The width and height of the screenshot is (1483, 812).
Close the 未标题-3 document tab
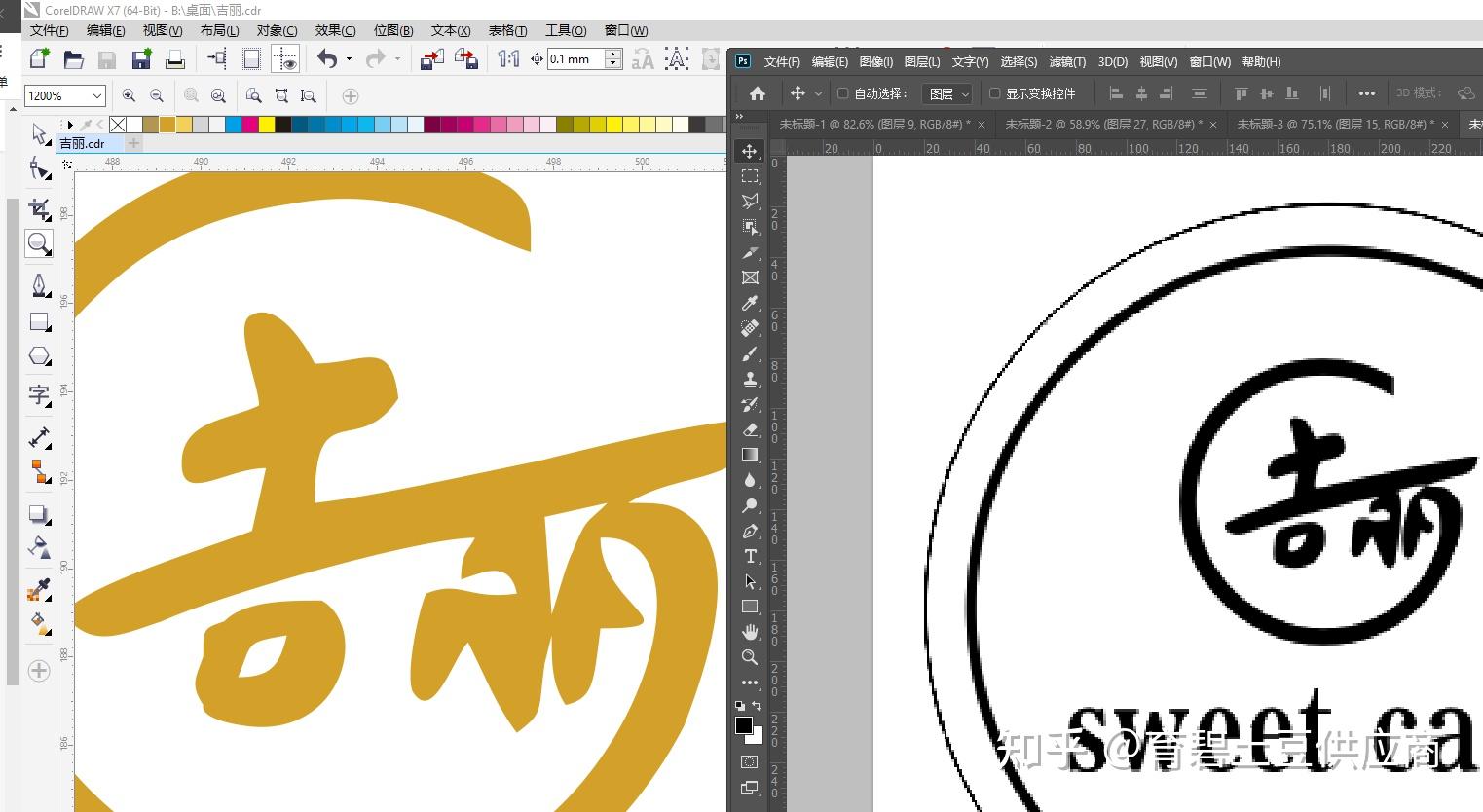(x=1445, y=125)
